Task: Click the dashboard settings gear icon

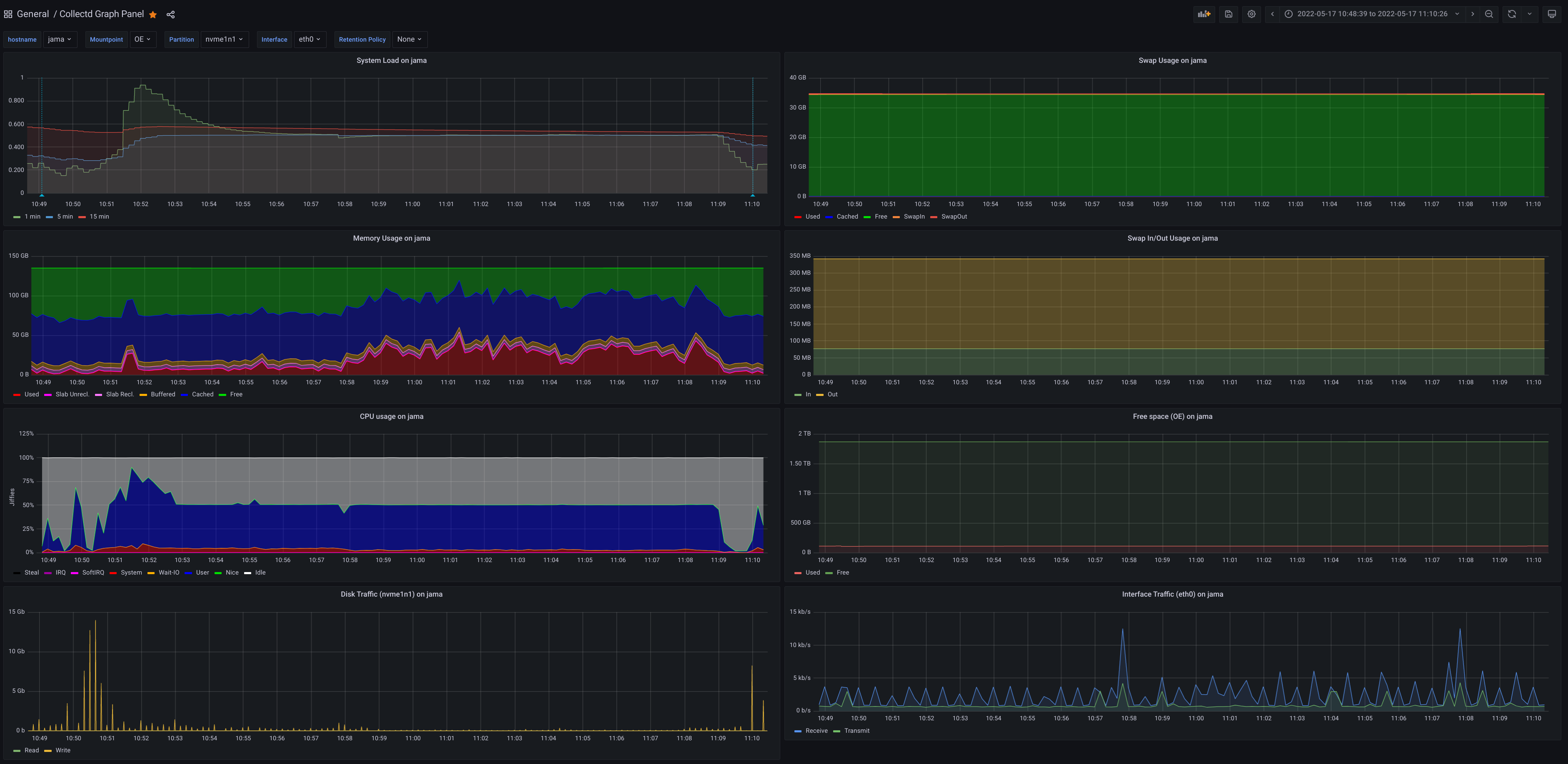Action: [x=1251, y=14]
